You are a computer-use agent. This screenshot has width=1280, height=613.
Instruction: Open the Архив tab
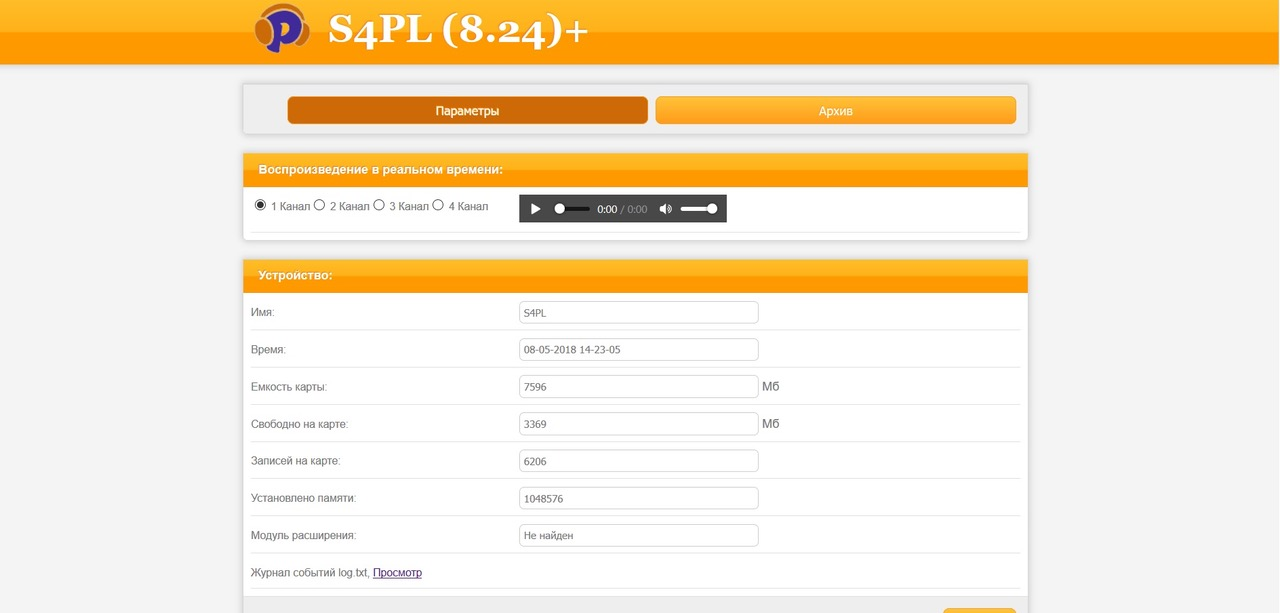click(835, 111)
